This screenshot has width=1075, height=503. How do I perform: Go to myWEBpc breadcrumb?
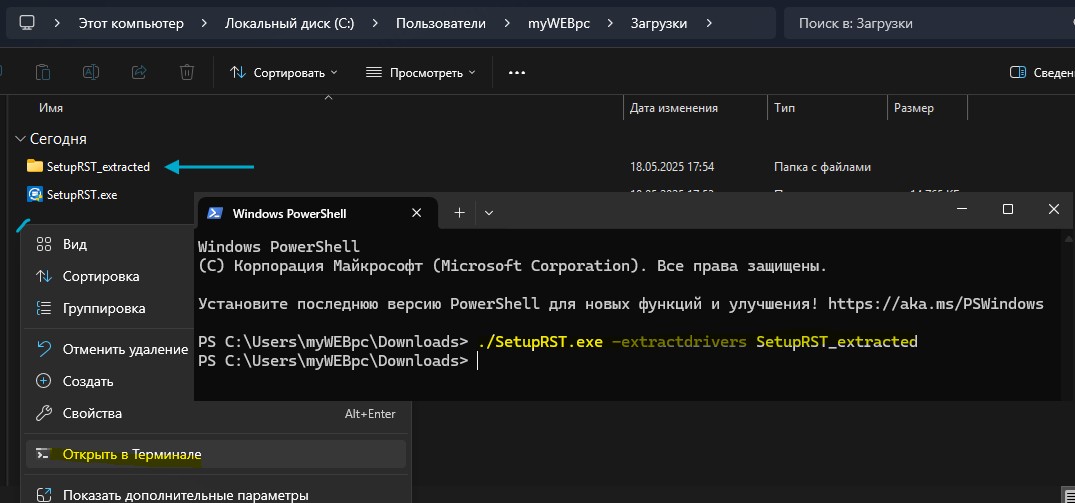point(559,23)
